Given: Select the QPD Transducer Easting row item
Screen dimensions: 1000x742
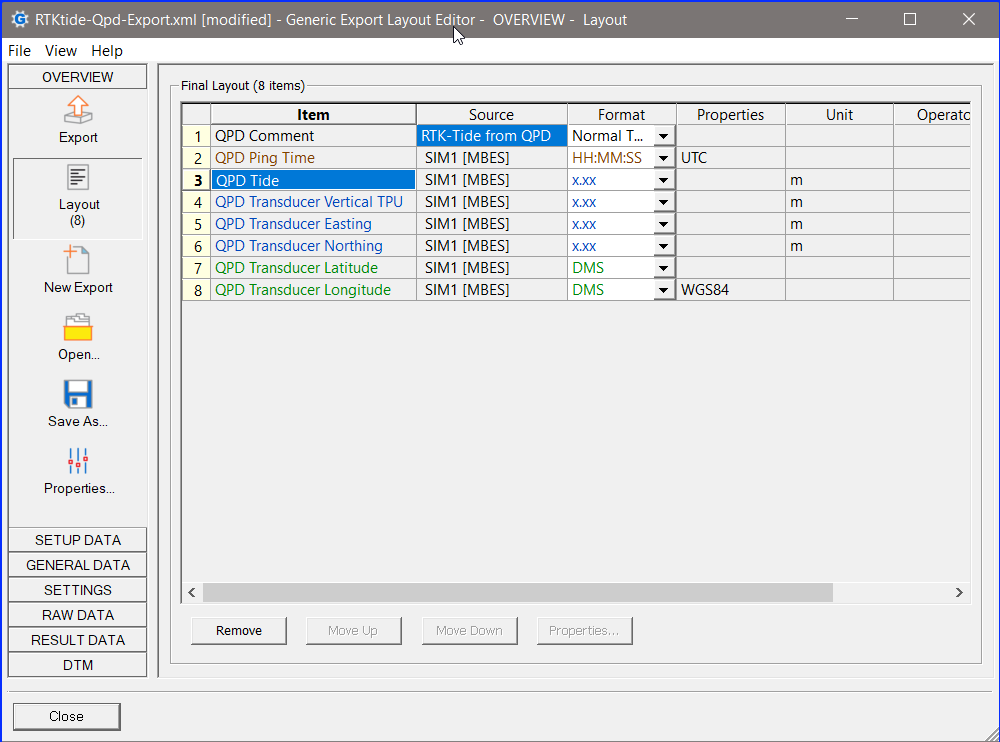Looking at the screenshot, I should tap(293, 224).
